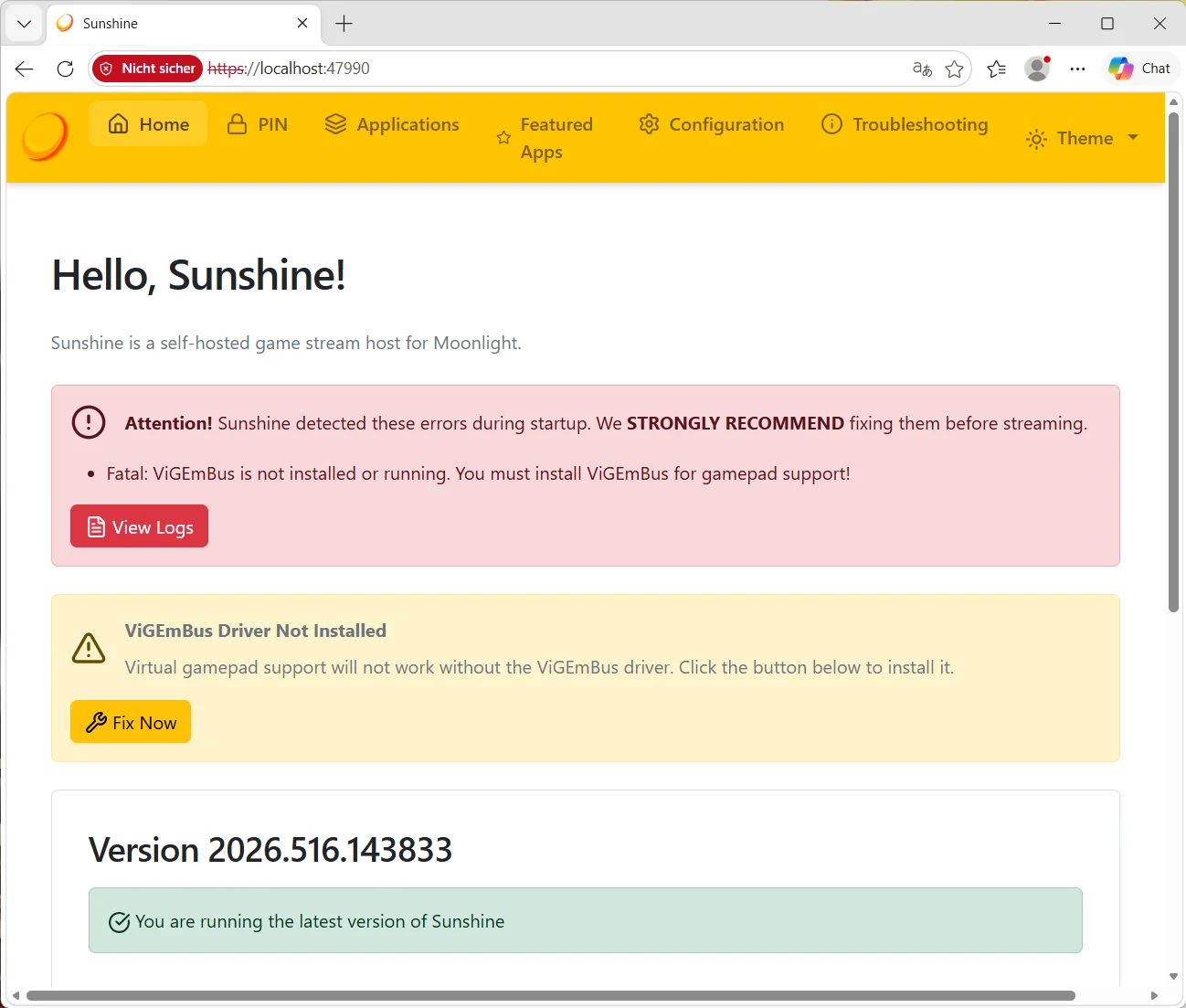Click the Hello, Sunshine! heading
Image resolution: width=1186 pixels, height=1008 pixels.
(x=198, y=275)
